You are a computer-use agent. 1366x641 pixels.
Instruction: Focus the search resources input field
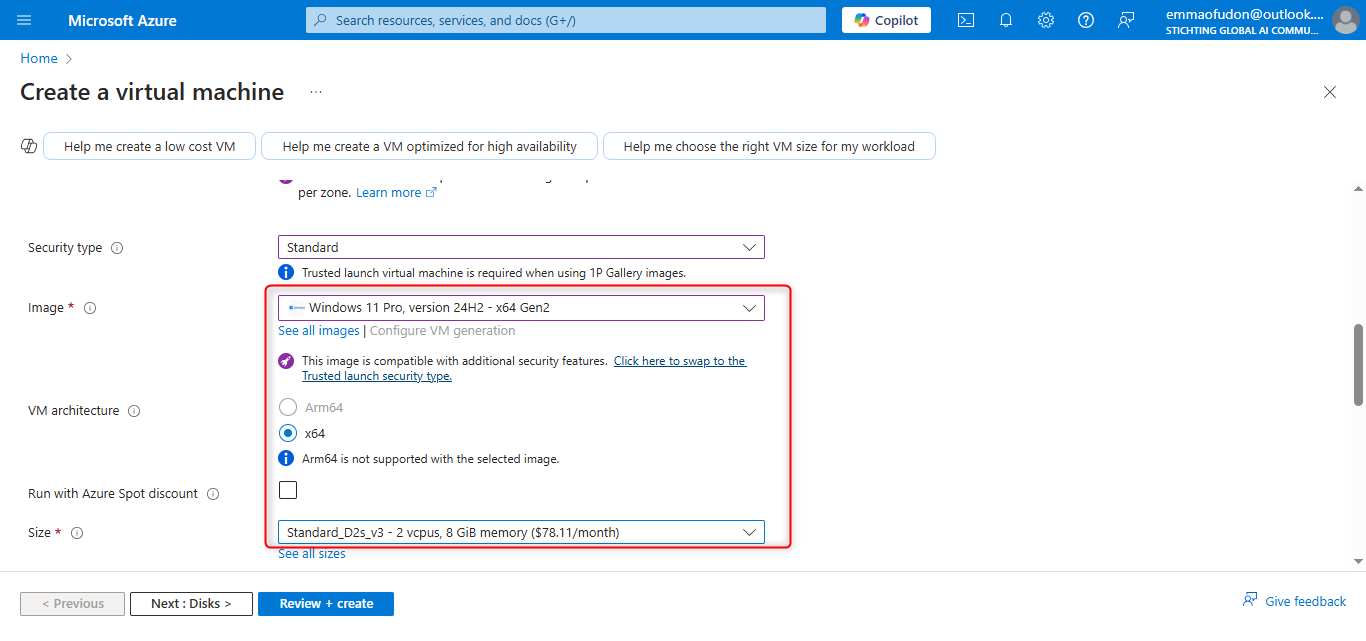tap(566, 20)
